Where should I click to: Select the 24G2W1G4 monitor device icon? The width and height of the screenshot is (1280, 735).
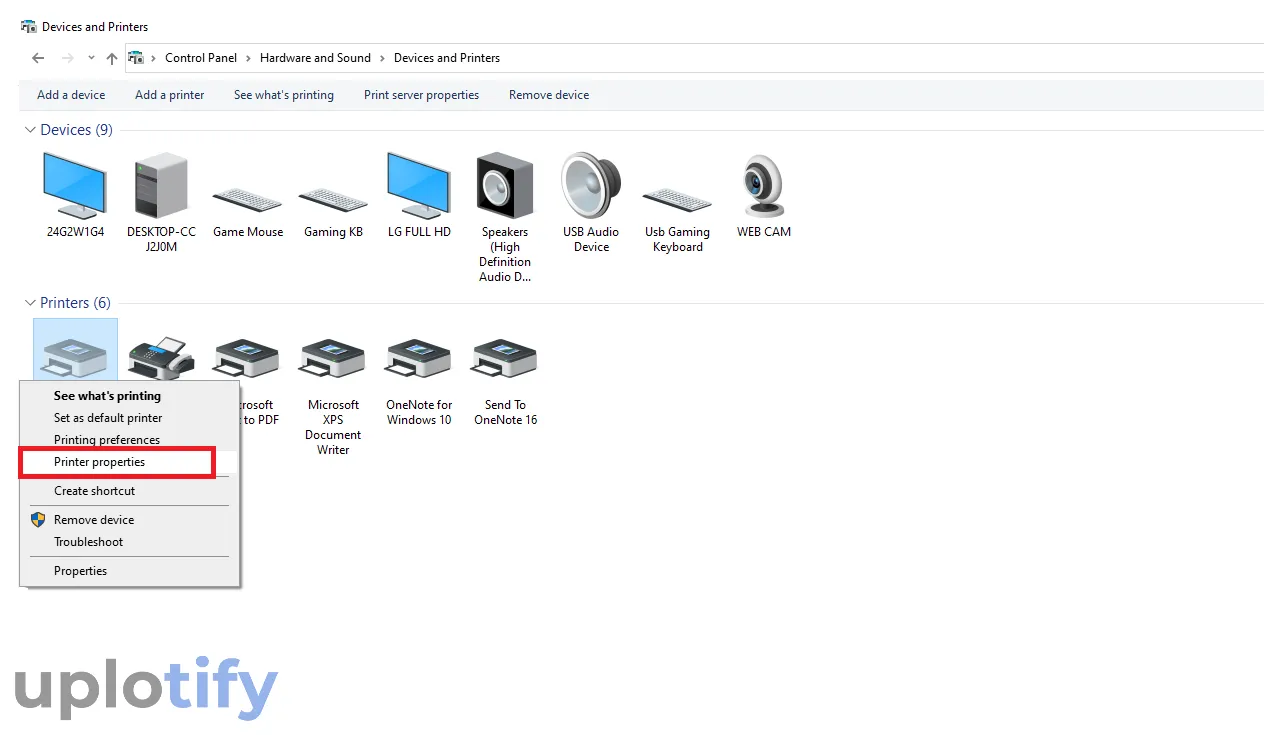[75, 185]
